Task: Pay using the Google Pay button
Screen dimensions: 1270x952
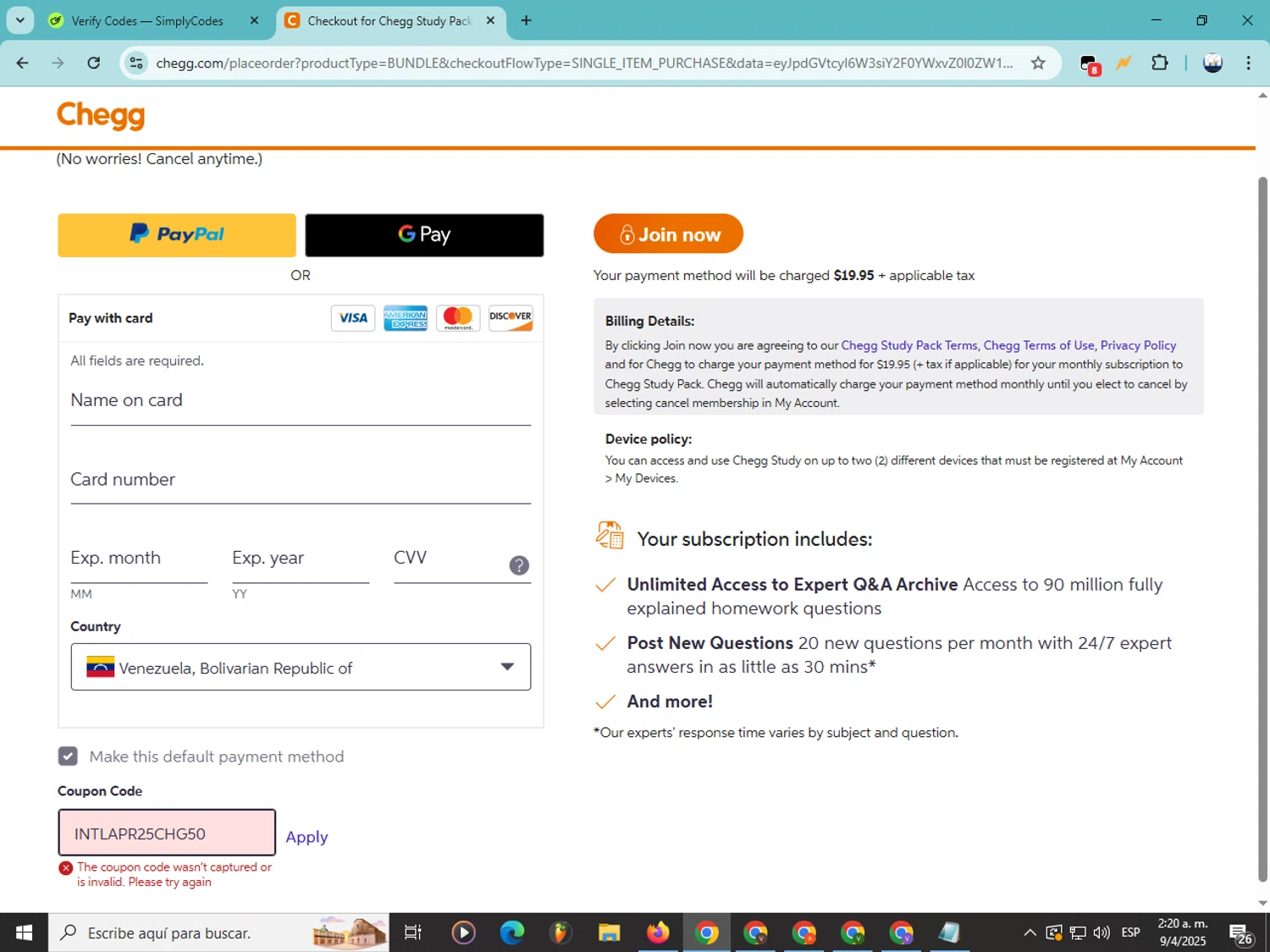Action: pos(424,235)
